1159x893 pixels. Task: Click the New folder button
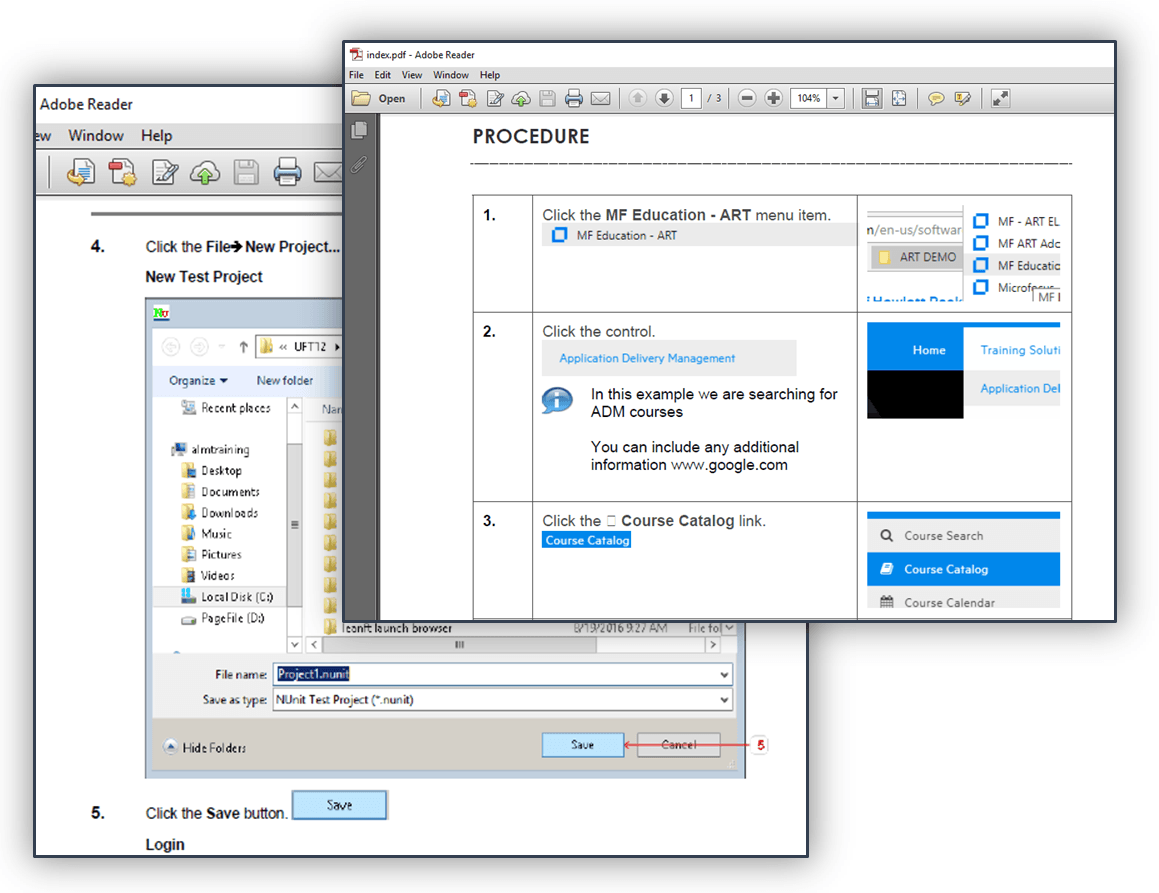[x=285, y=380]
